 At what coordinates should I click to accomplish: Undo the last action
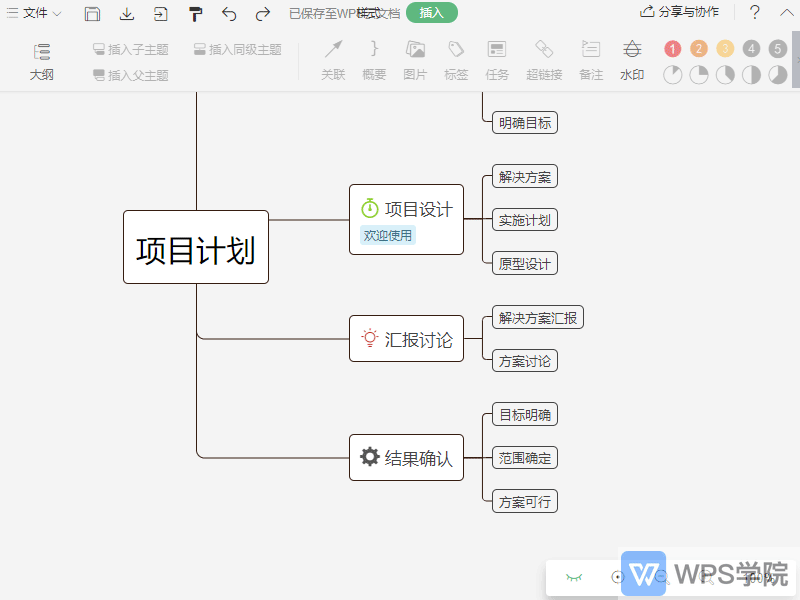pyautogui.click(x=229, y=14)
